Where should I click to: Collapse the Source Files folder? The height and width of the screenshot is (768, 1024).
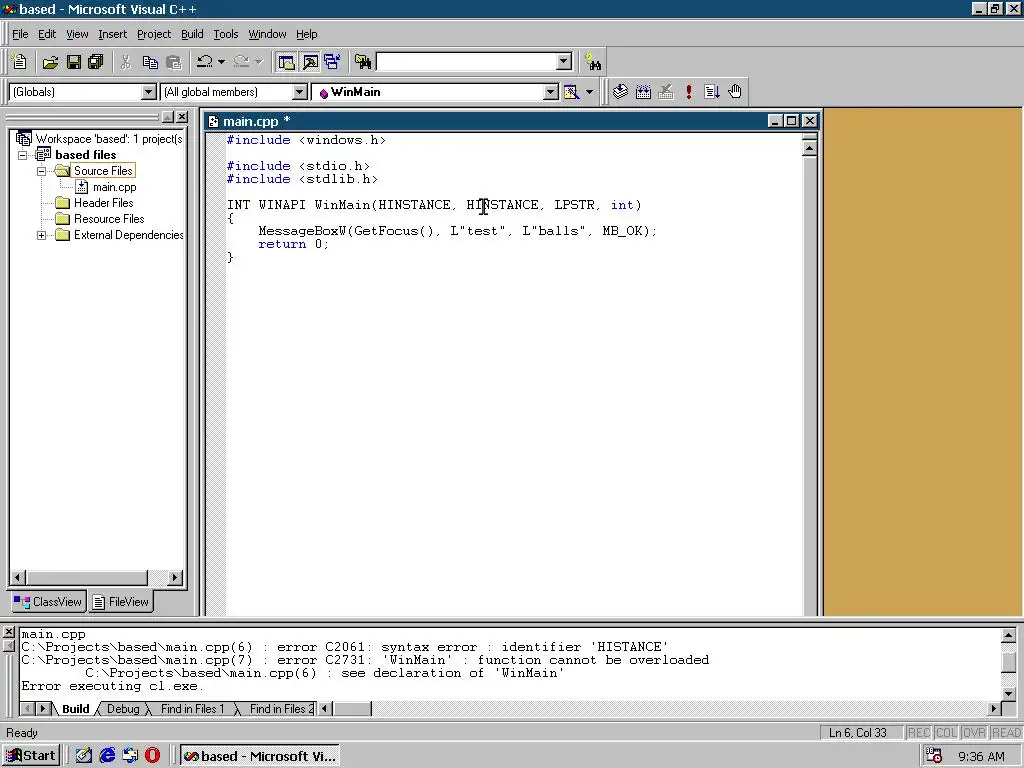point(41,171)
